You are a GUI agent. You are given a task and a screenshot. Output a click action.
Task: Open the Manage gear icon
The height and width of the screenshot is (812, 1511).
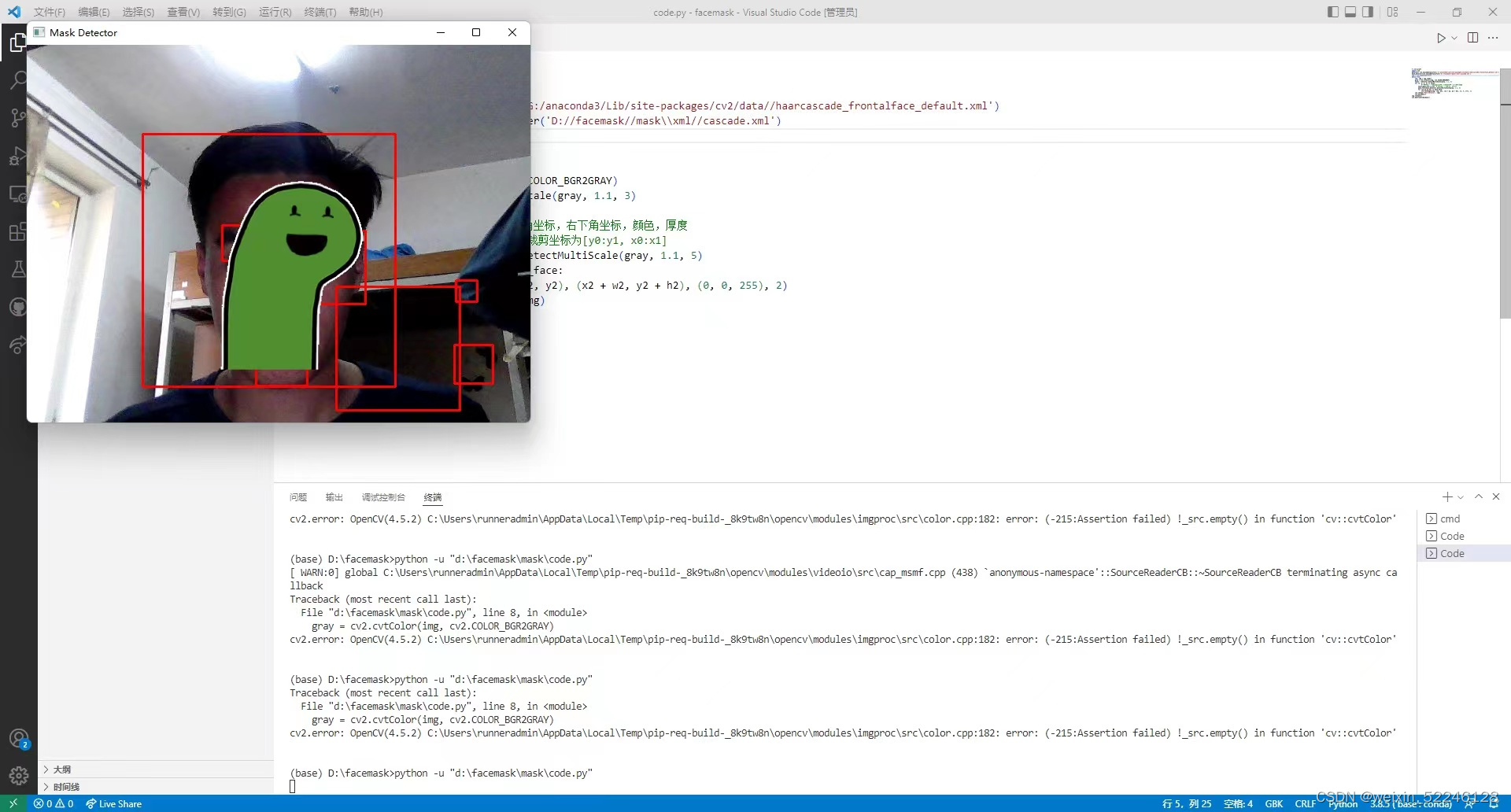pos(19,776)
